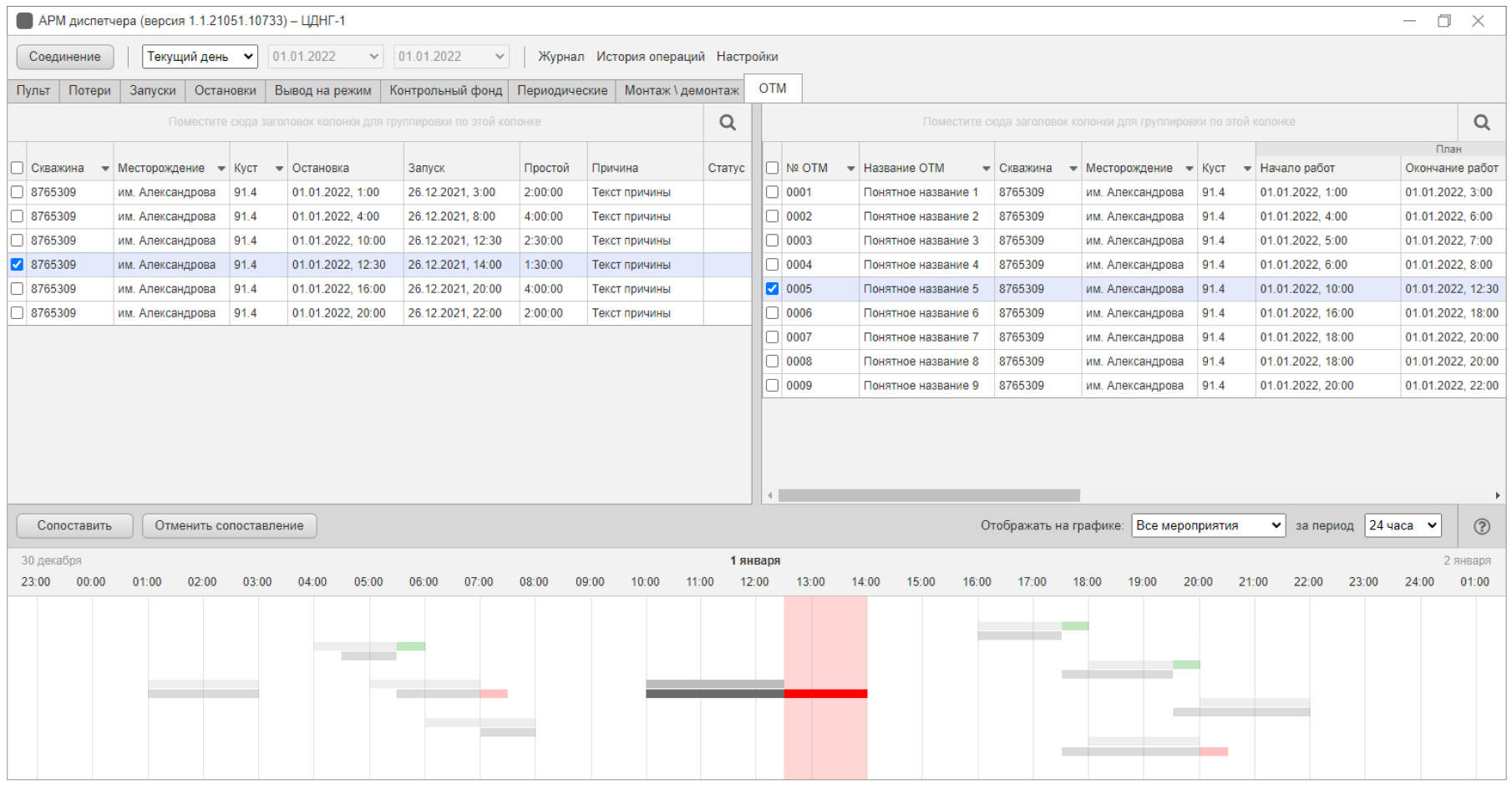1512x790 pixels.
Task: Select the red bar on the timeline chart
Action: click(825, 694)
